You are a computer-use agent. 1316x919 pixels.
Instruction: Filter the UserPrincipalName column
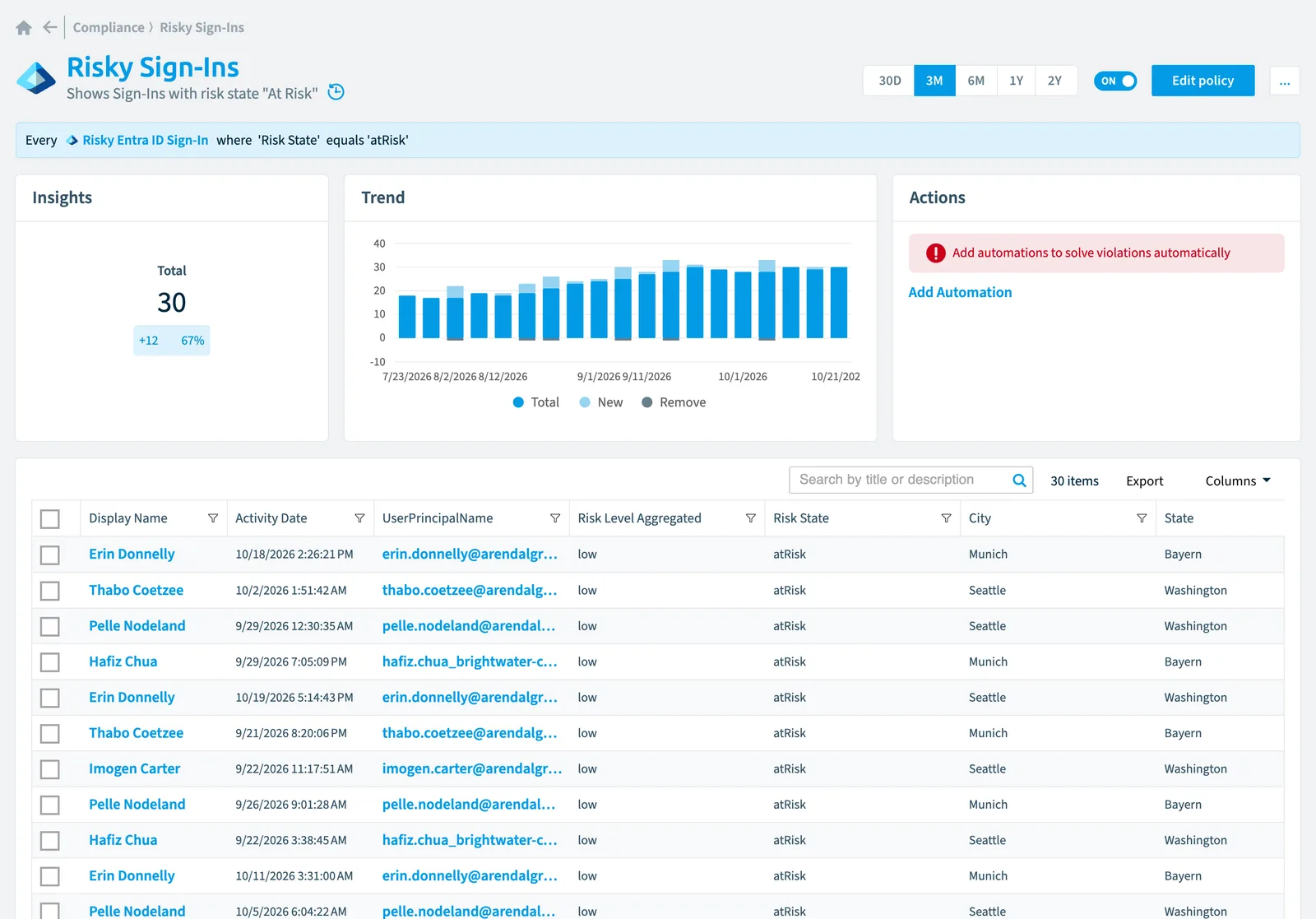(x=555, y=518)
